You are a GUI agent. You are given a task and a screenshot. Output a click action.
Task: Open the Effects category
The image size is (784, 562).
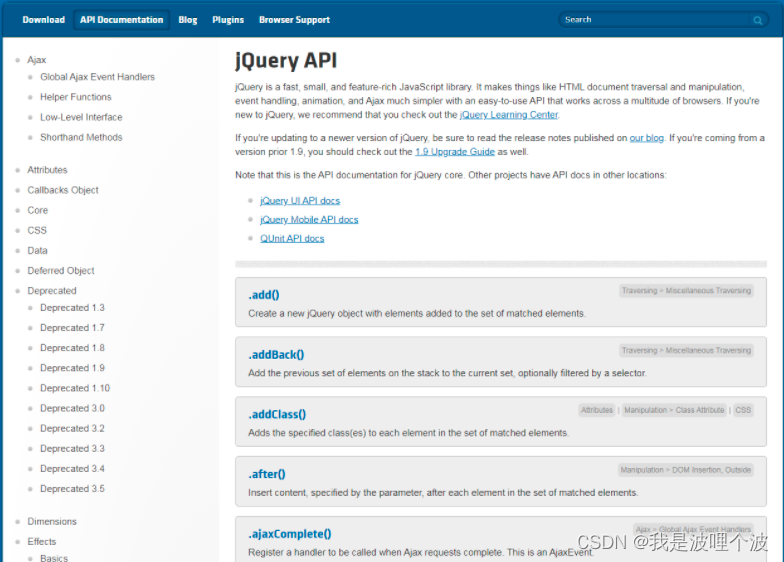pos(42,542)
